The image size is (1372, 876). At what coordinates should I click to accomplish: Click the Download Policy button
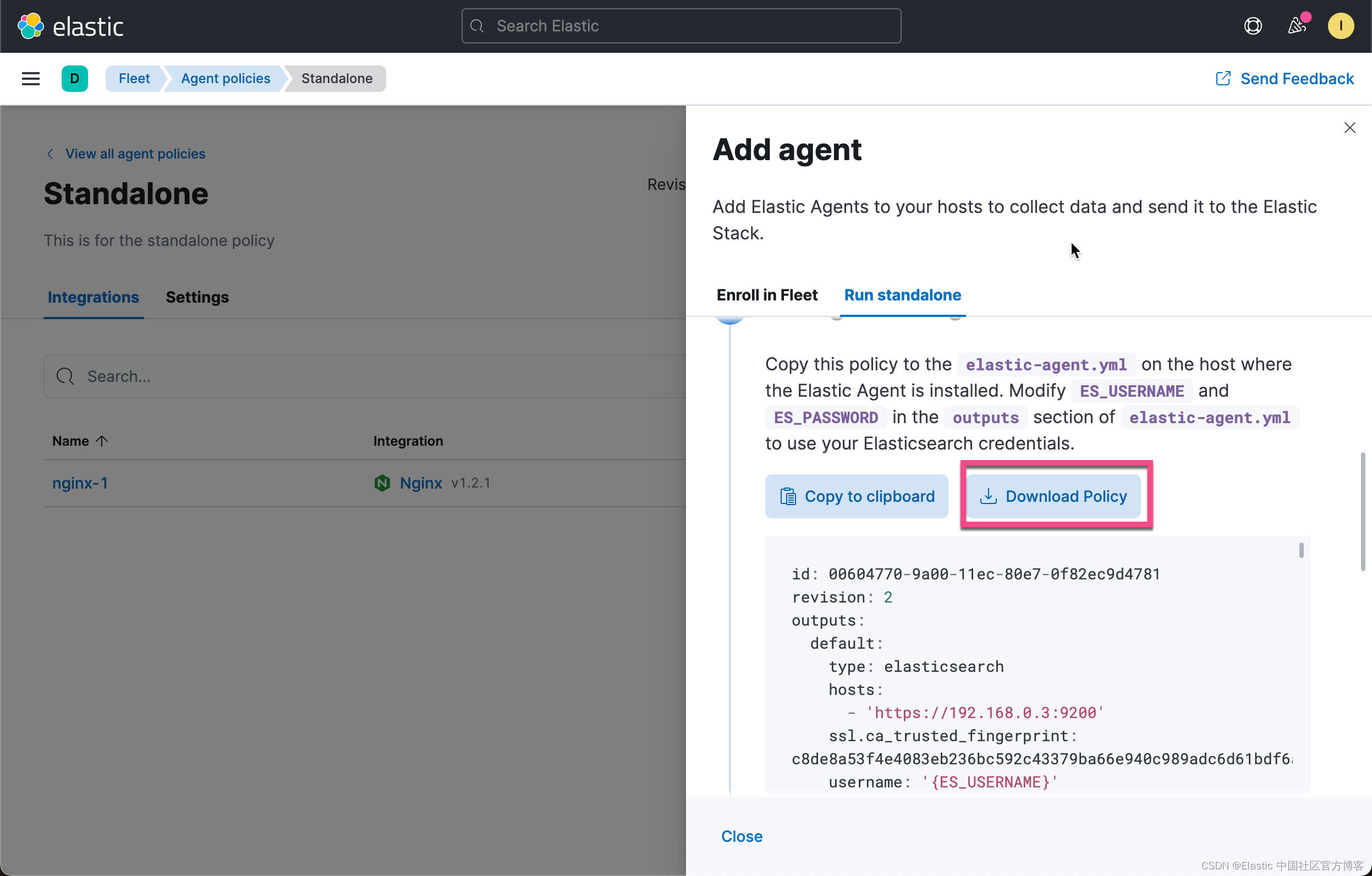point(1053,496)
